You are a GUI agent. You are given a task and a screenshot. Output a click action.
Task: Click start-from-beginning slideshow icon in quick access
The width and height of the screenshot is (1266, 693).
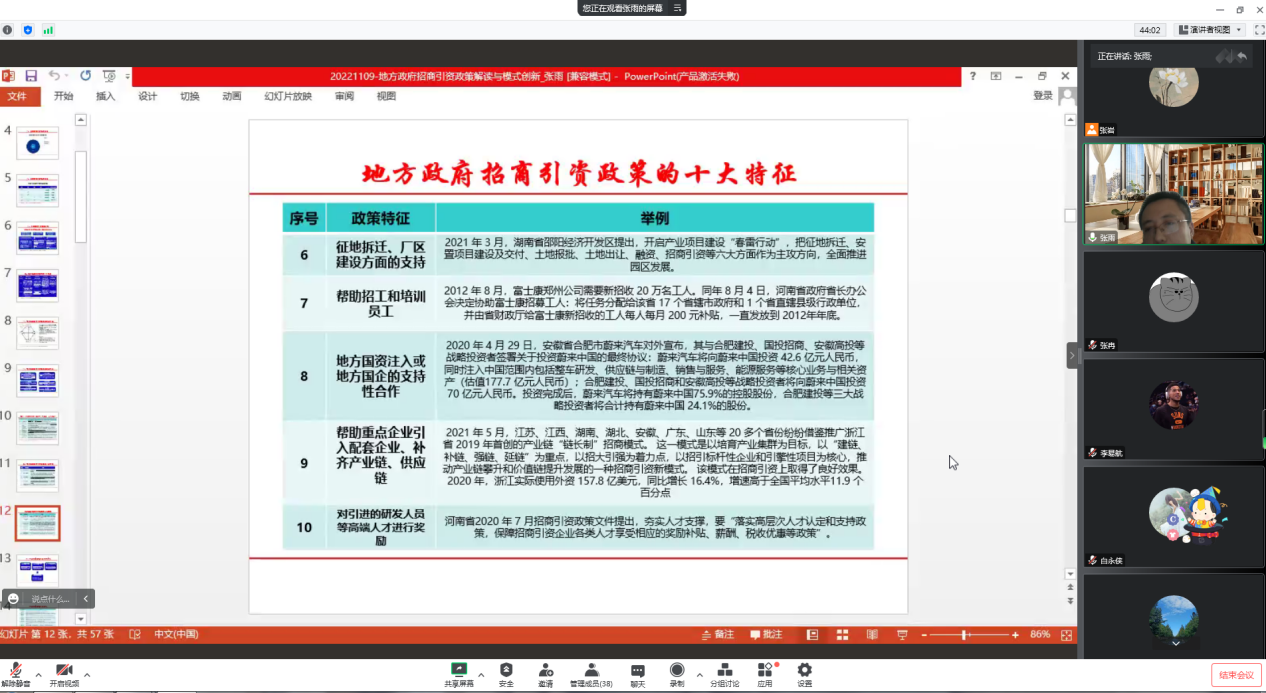109,76
